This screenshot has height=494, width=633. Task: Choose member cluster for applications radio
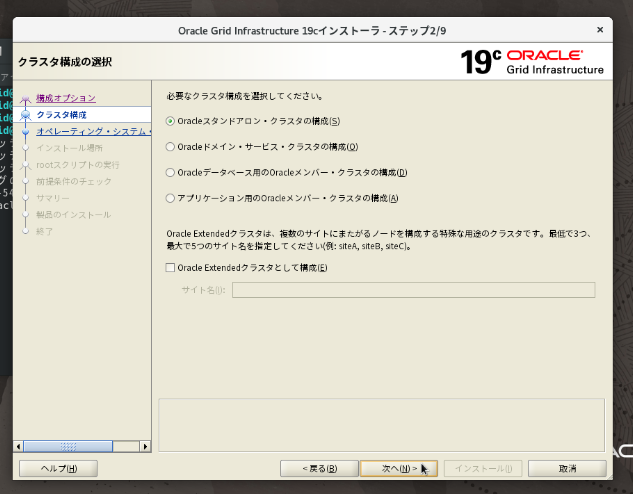170,198
